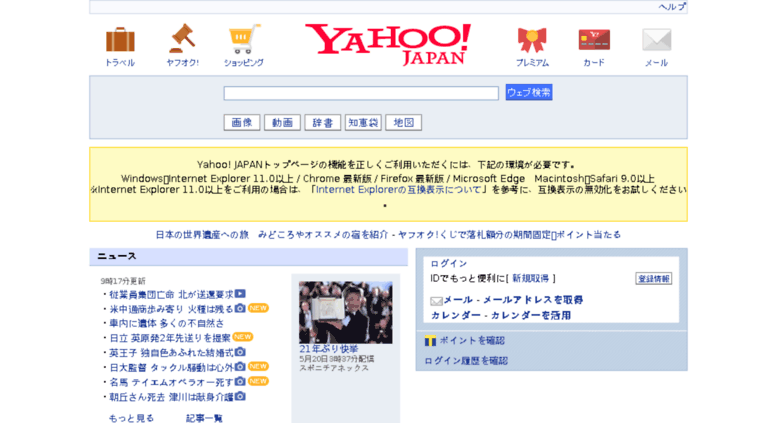
Task: Click the camera icon after 英王子 headline
Action: (240, 352)
